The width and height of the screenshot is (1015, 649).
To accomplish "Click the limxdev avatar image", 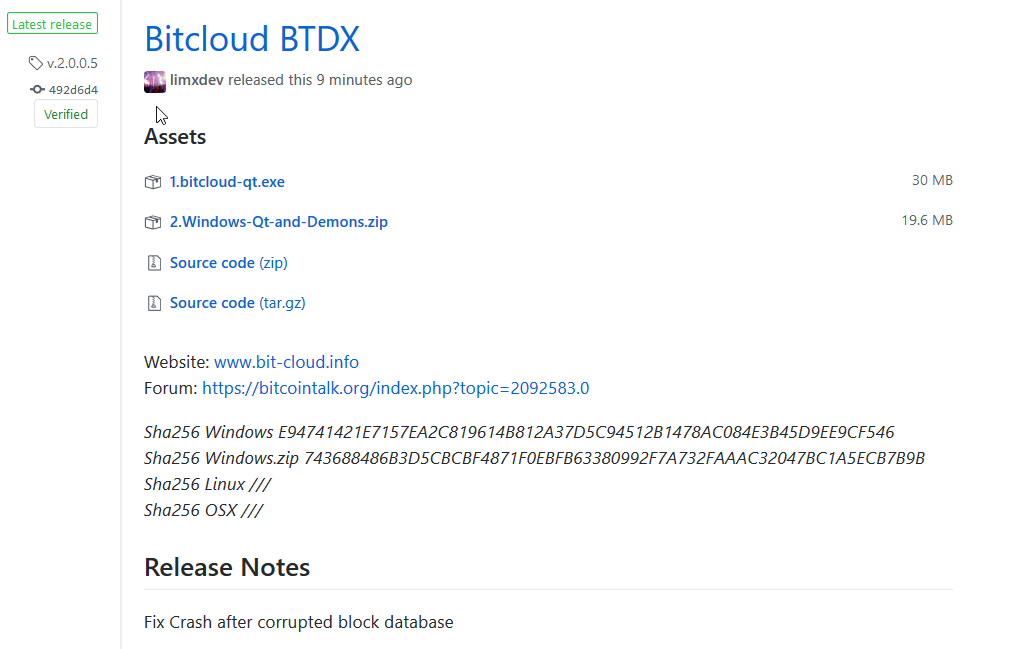I will click(x=155, y=82).
